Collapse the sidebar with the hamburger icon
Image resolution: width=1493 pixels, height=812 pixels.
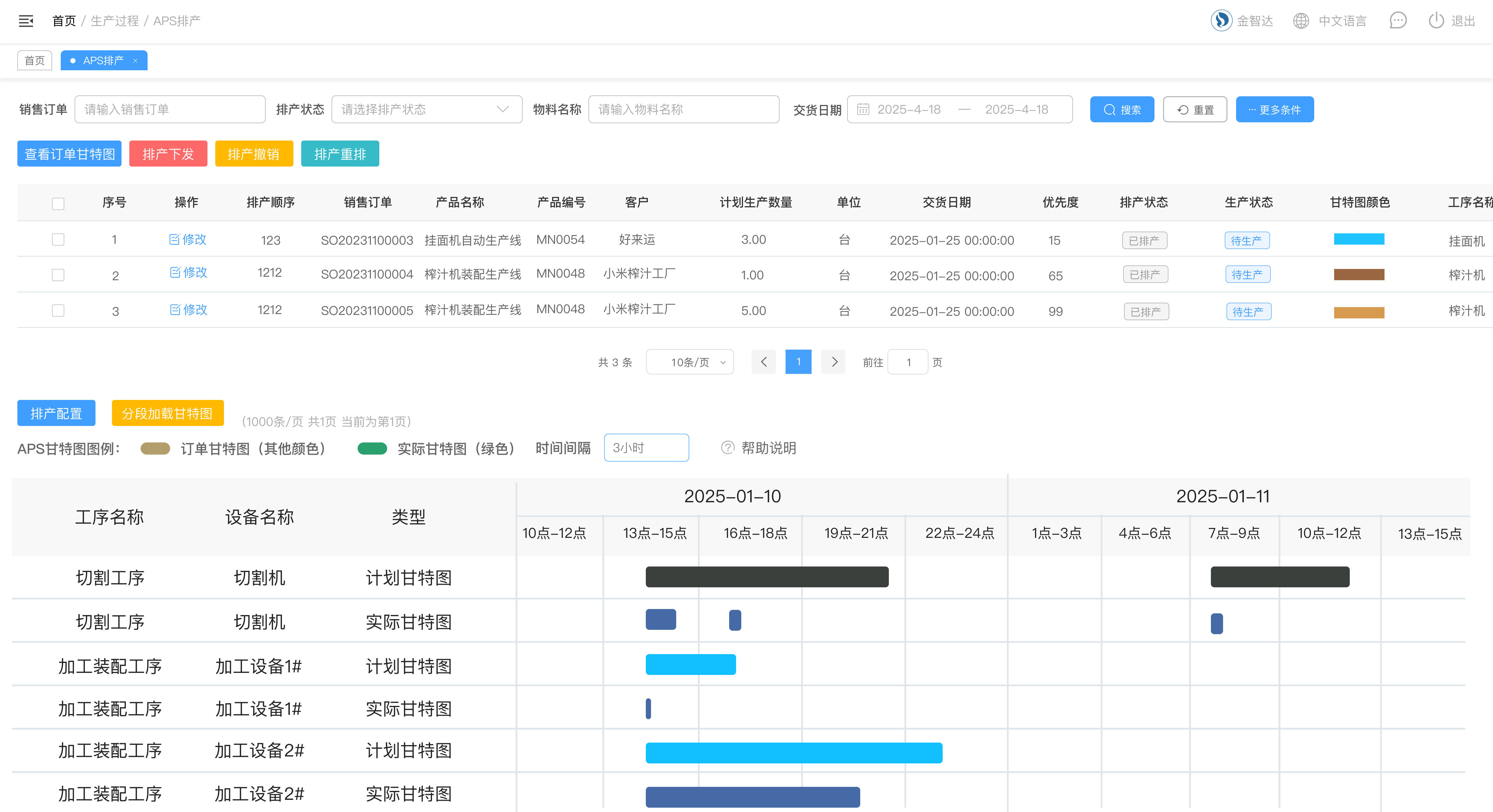coord(26,21)
